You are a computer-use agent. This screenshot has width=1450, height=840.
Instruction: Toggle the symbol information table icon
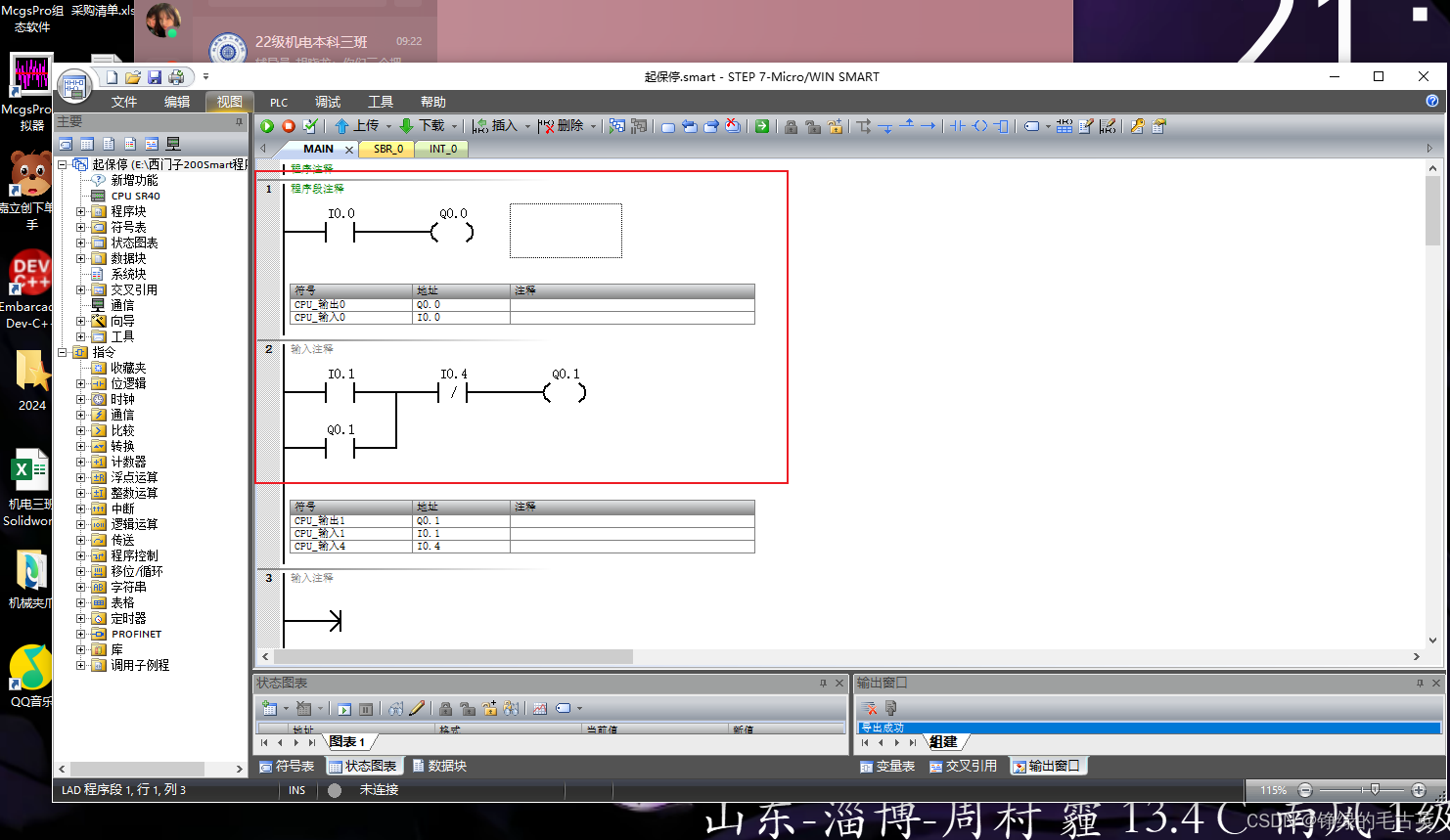click(x=1065, y=126)
